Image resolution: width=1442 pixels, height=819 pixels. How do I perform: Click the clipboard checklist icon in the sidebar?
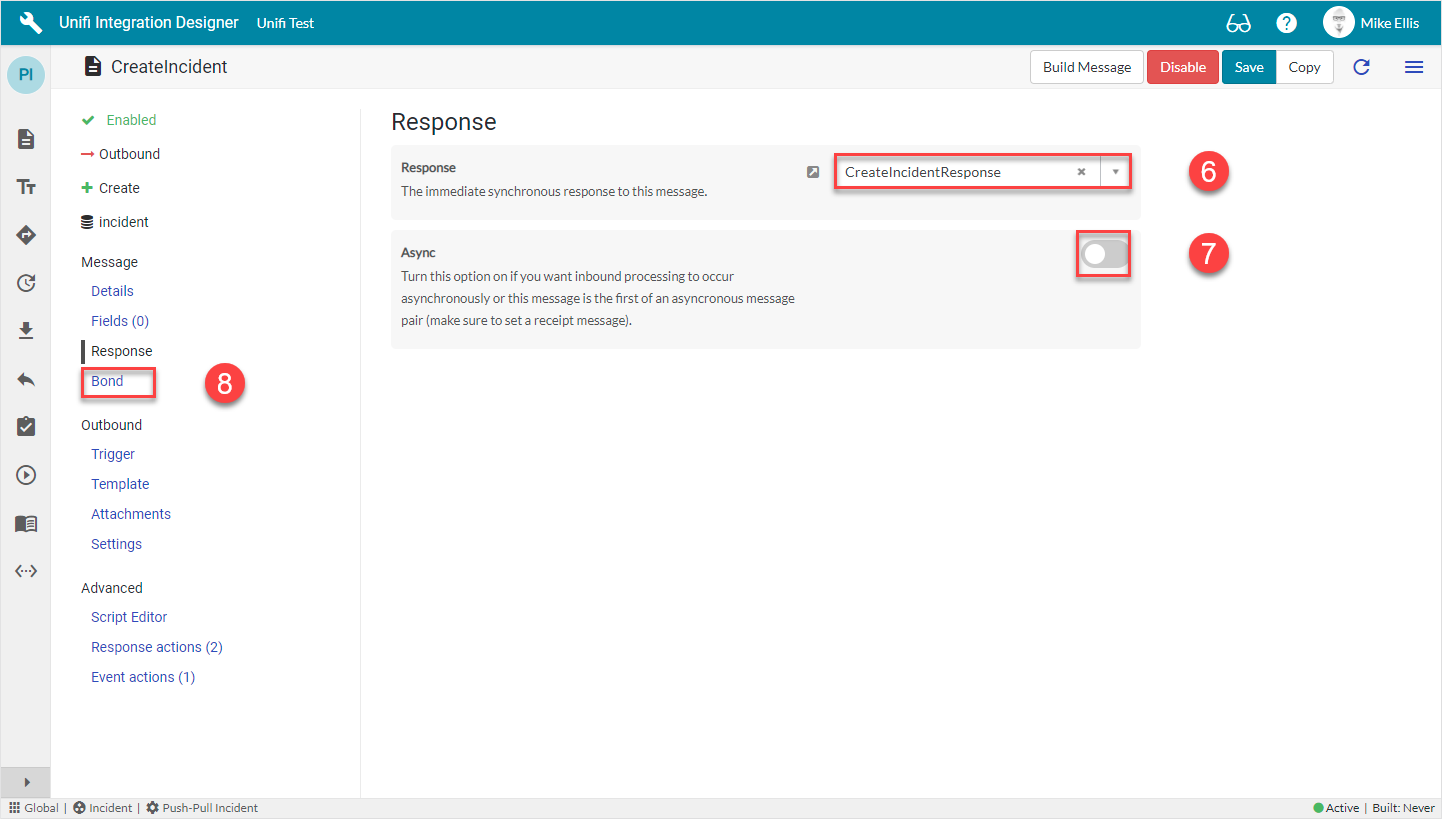click(25, 427)
